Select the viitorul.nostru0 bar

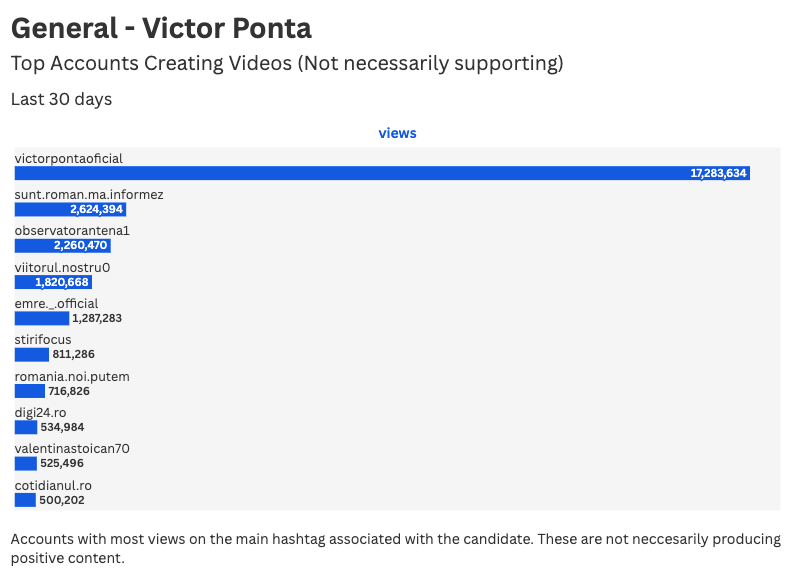pos(53,282)
